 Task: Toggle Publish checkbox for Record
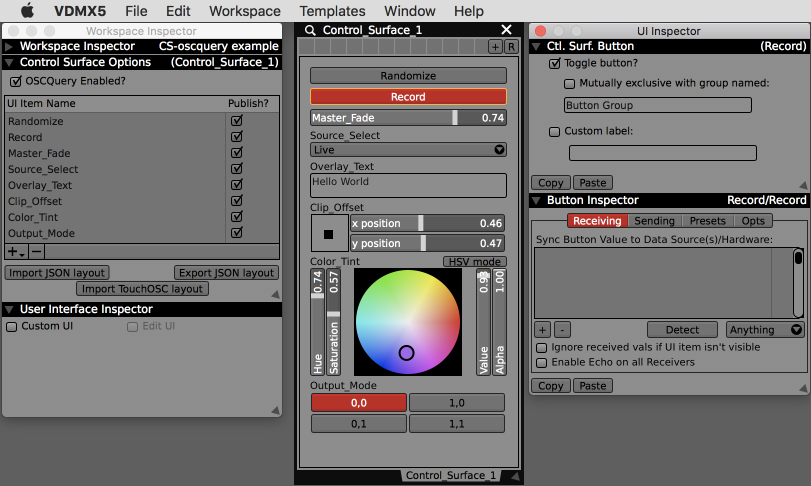tap(237, 136)
